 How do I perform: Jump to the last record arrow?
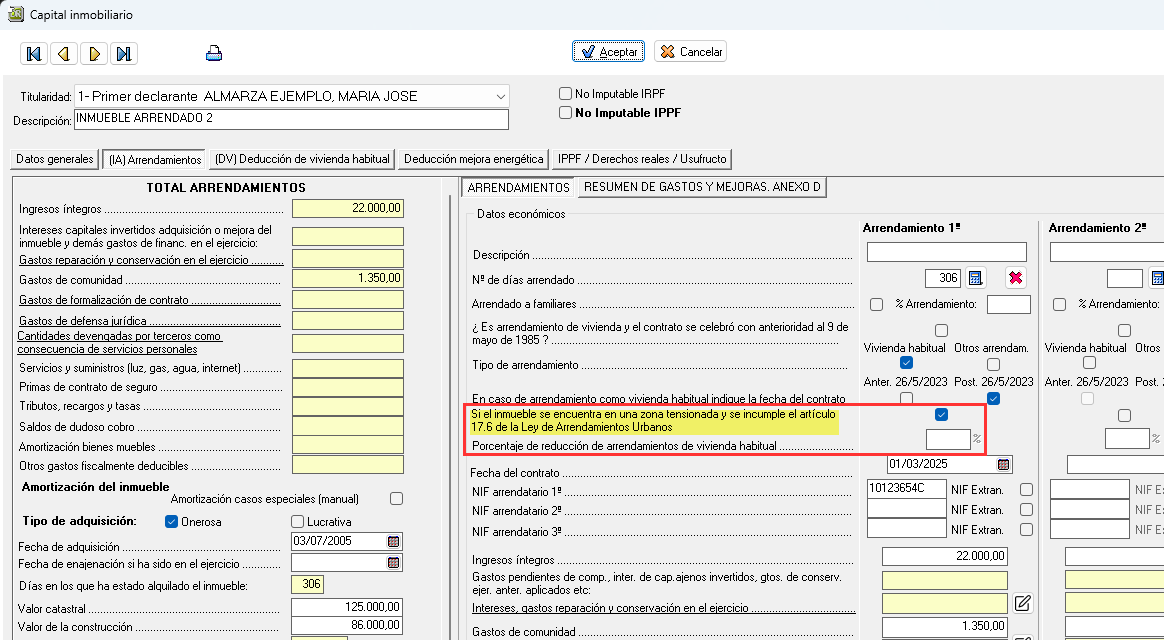click(x=123, y=54)
